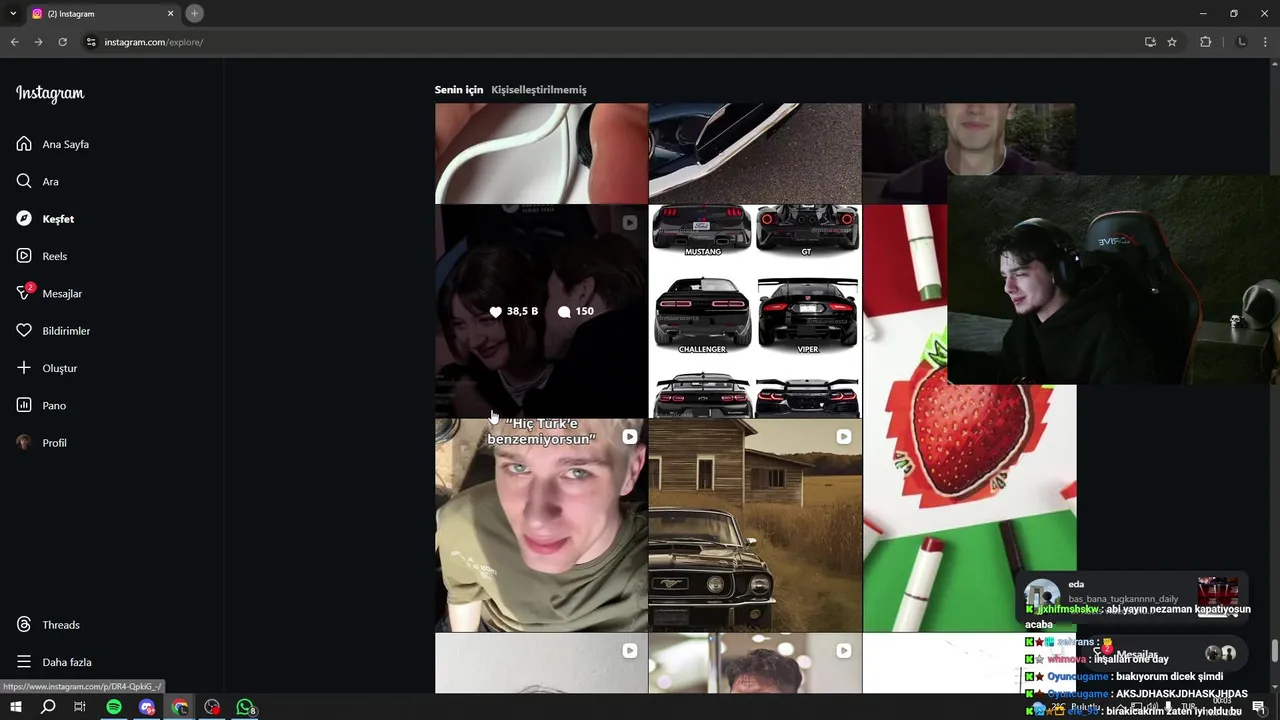Open the Pano dashboard icon
The height and width of the screenshot is (720, 1280).
click(x=24, y=405)
